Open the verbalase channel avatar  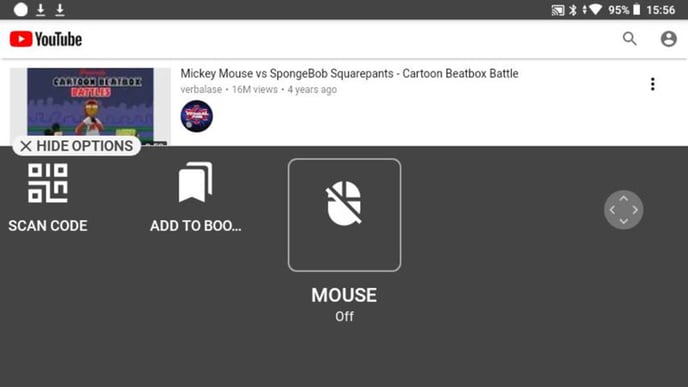click(x=197, y=116)
